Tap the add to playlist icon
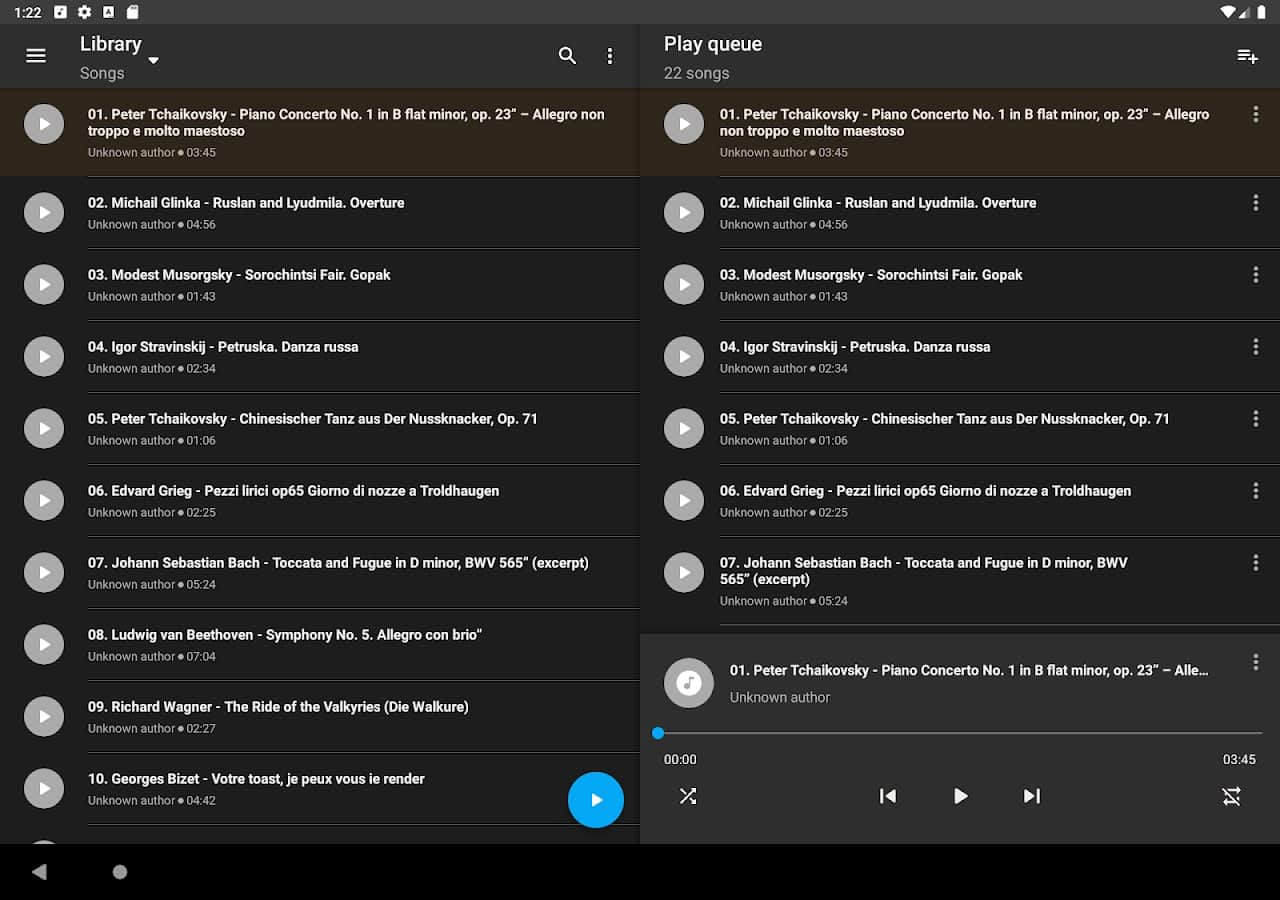This screenshot has width=1280, height=900. pyautogui.click(x=1247, y=56)
